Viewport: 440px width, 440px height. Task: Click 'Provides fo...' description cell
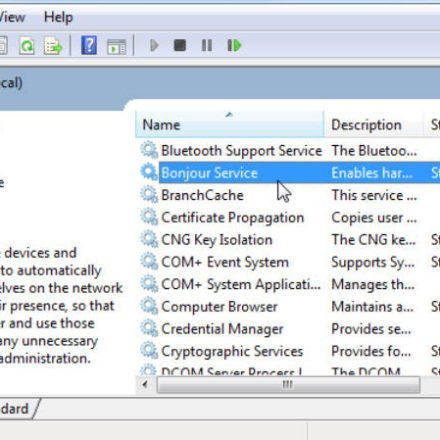tap(371, 351)
